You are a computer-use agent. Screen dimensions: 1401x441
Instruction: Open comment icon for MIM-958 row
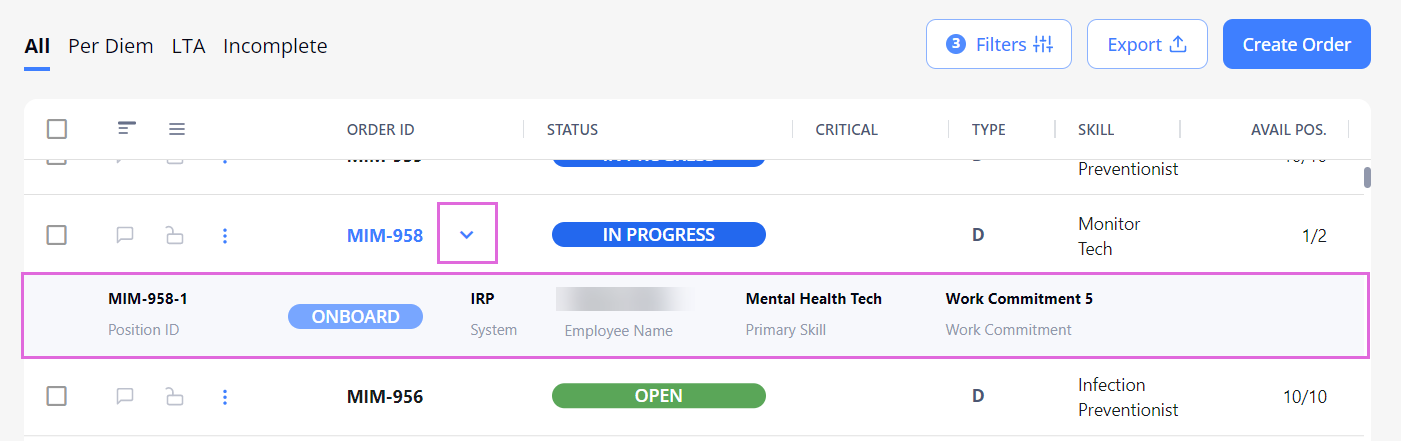click(x=125, y=236)
